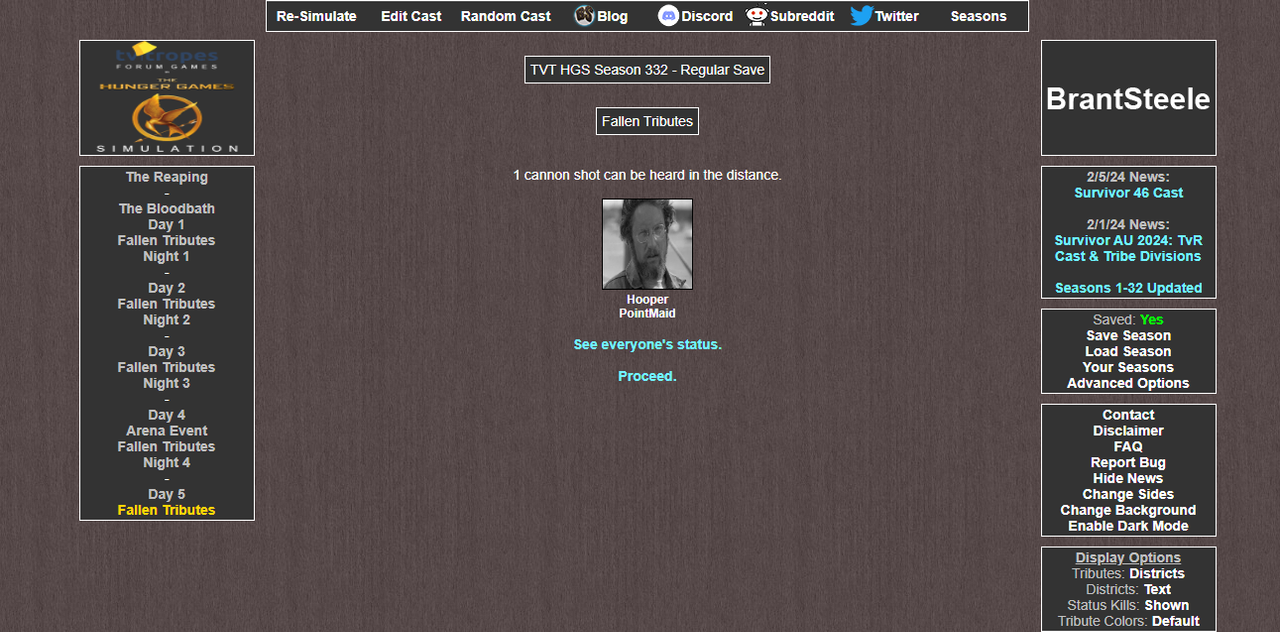The image size is (1280, 632).
Task: Click the Twitter bird icon
Action: pos(862,16)
